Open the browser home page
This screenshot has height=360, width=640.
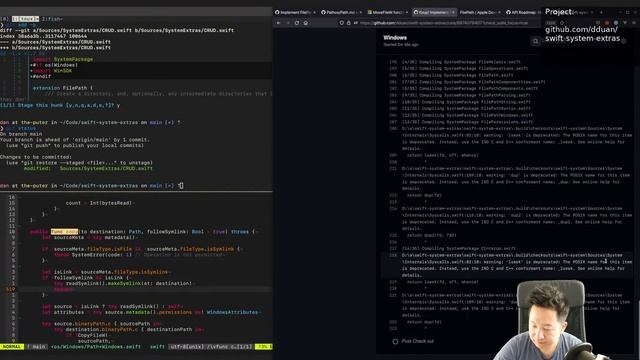coord(306,23)
